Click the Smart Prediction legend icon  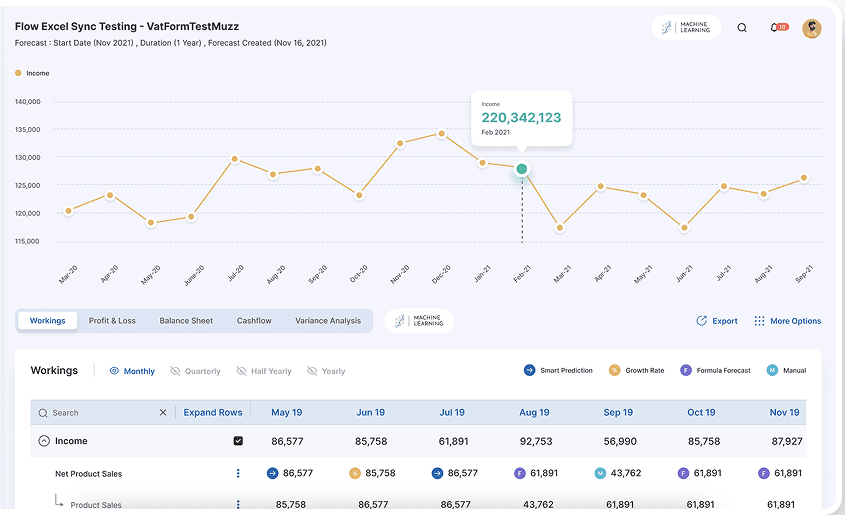(529, 370)
